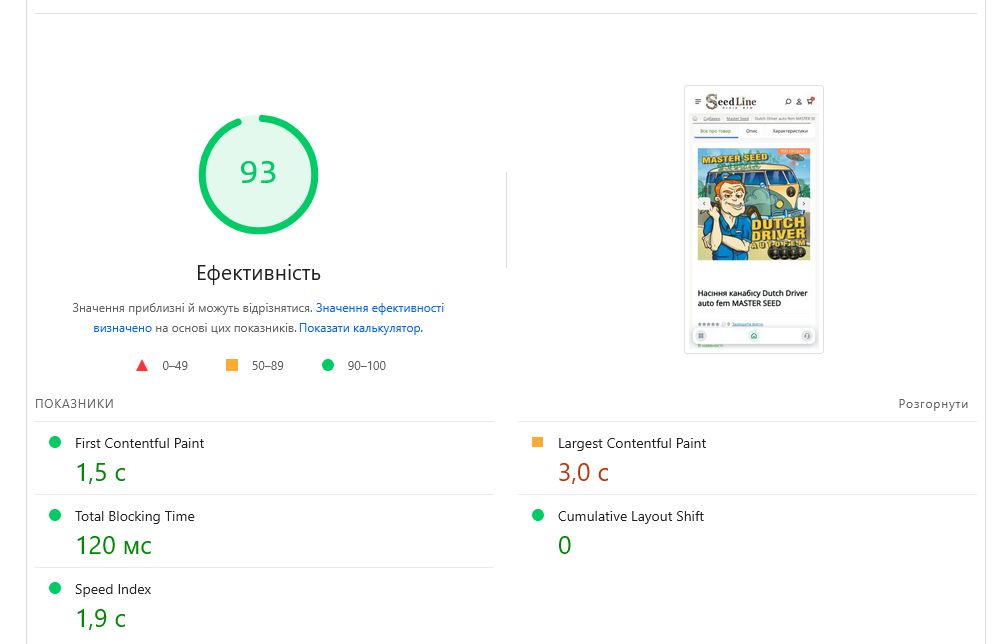Screen dimensions: 998x644
Task: Click the orange square 50–89 legend icon
Action: click(x=232, y=366)
